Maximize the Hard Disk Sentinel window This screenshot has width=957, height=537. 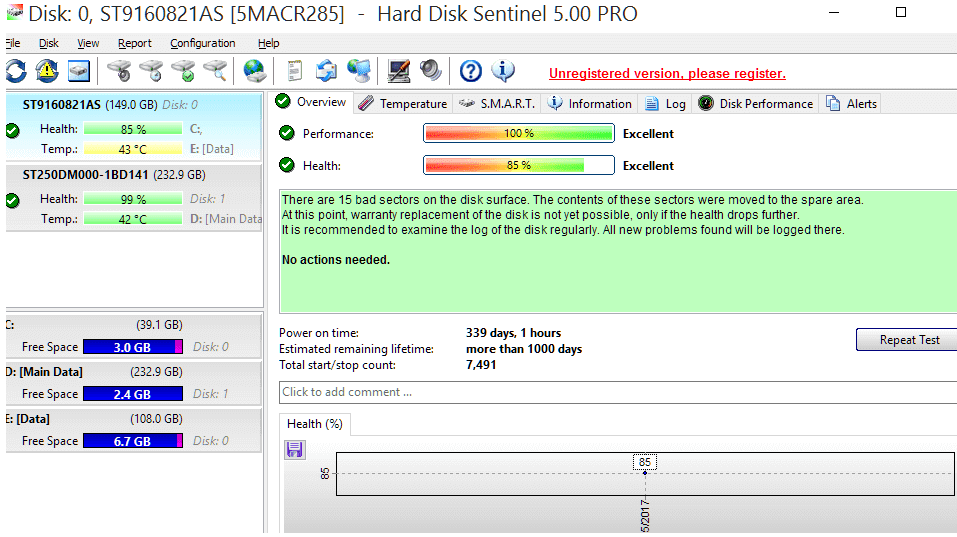(901, 12)
